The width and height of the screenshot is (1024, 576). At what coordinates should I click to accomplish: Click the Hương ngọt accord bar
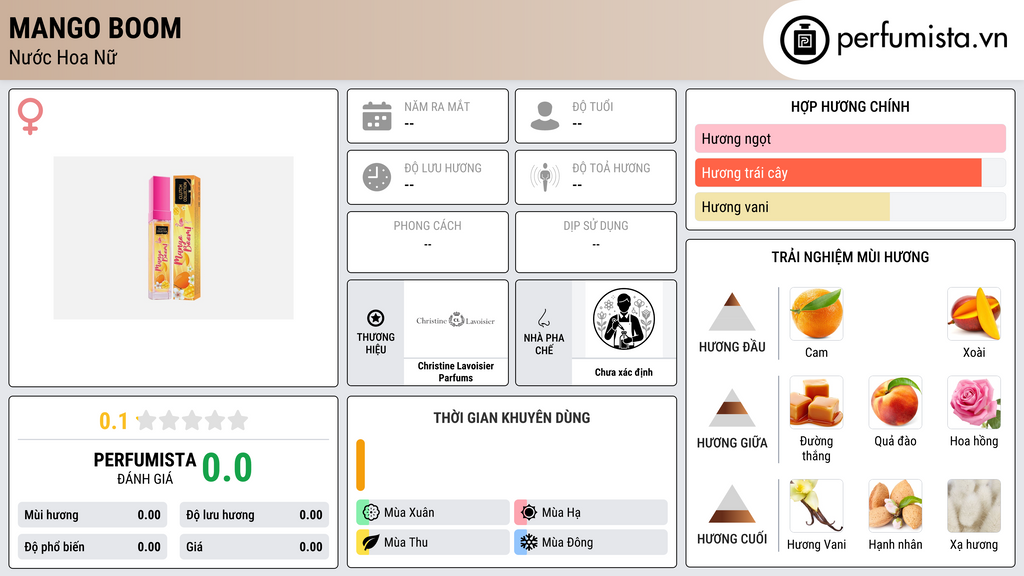point(850,138)
